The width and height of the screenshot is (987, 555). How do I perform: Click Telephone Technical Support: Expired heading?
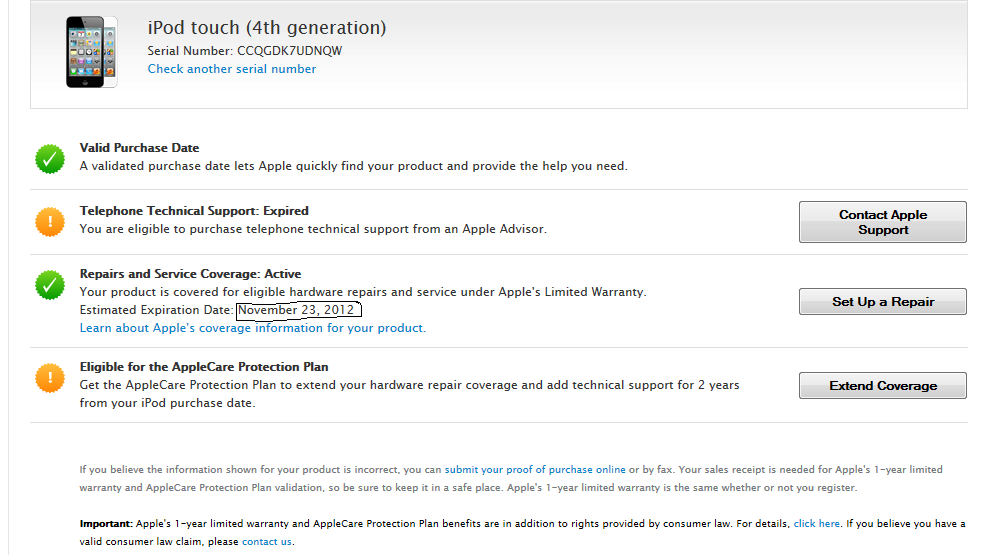194,211
